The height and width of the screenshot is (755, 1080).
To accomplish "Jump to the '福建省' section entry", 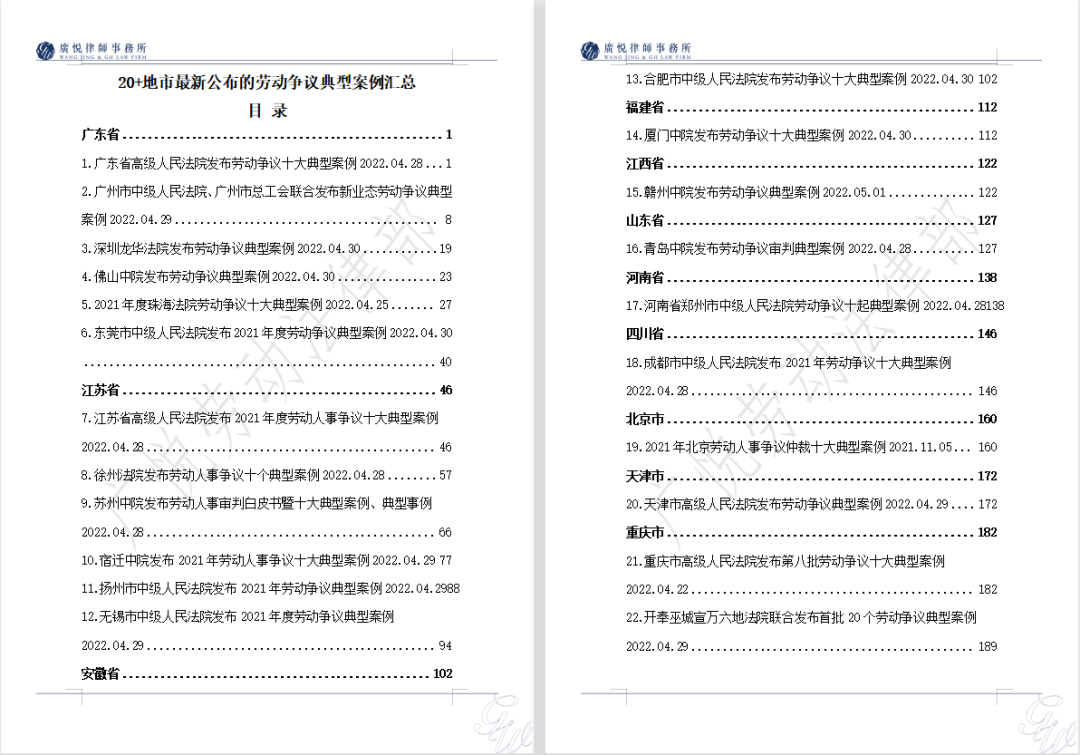I will pyautogui.click(x=811, y=107).
